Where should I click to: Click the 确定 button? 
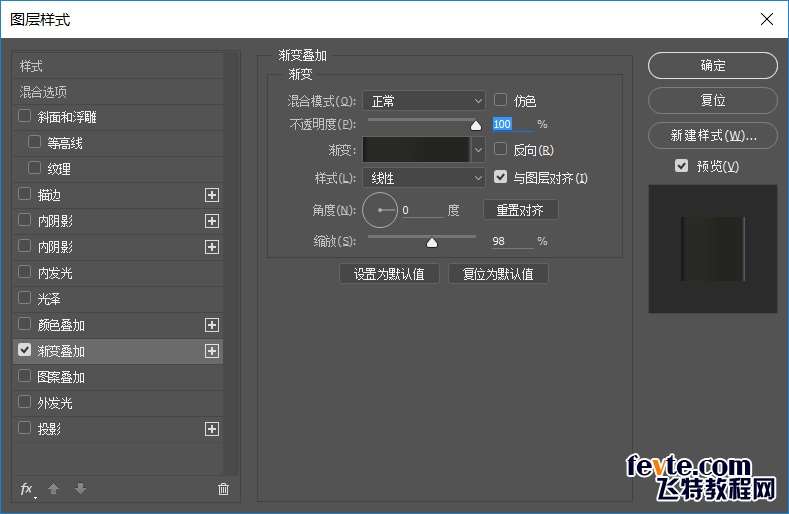(713, 65)
